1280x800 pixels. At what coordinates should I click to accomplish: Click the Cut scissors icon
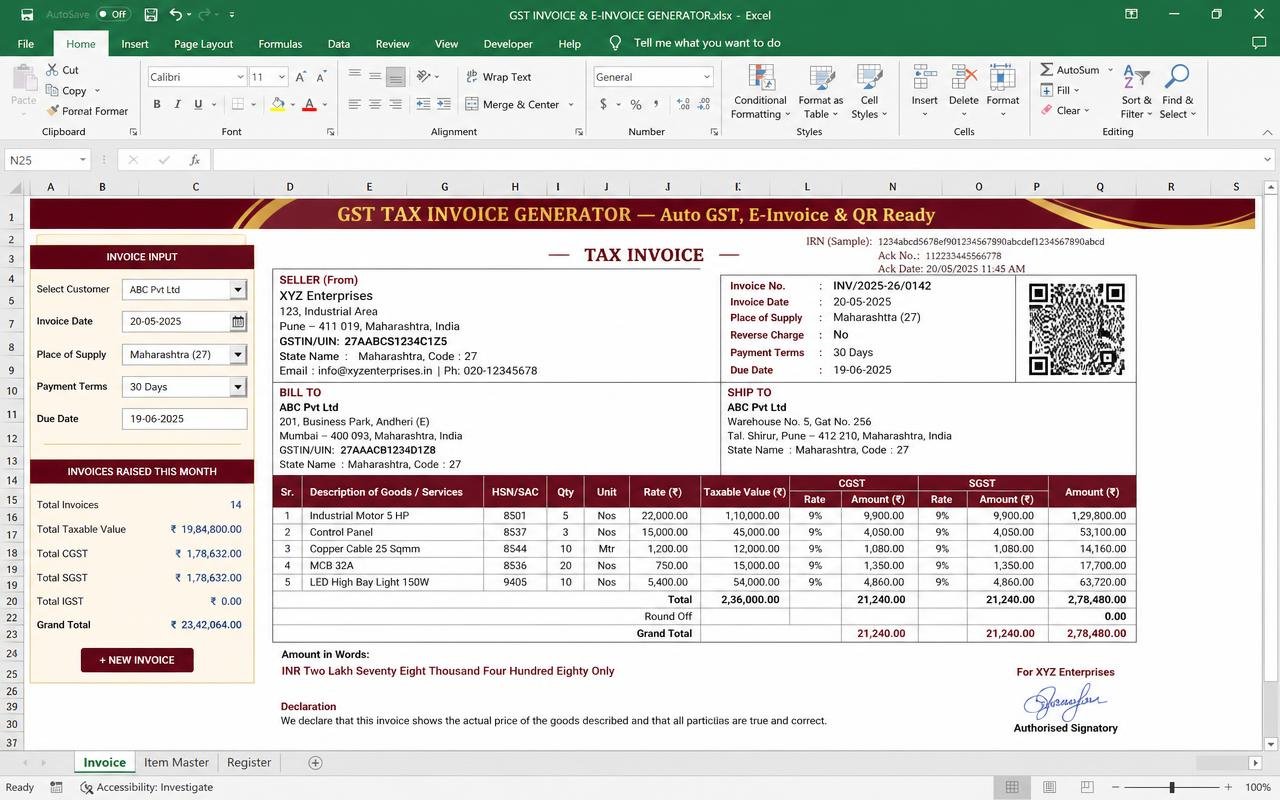coord(51,70)
